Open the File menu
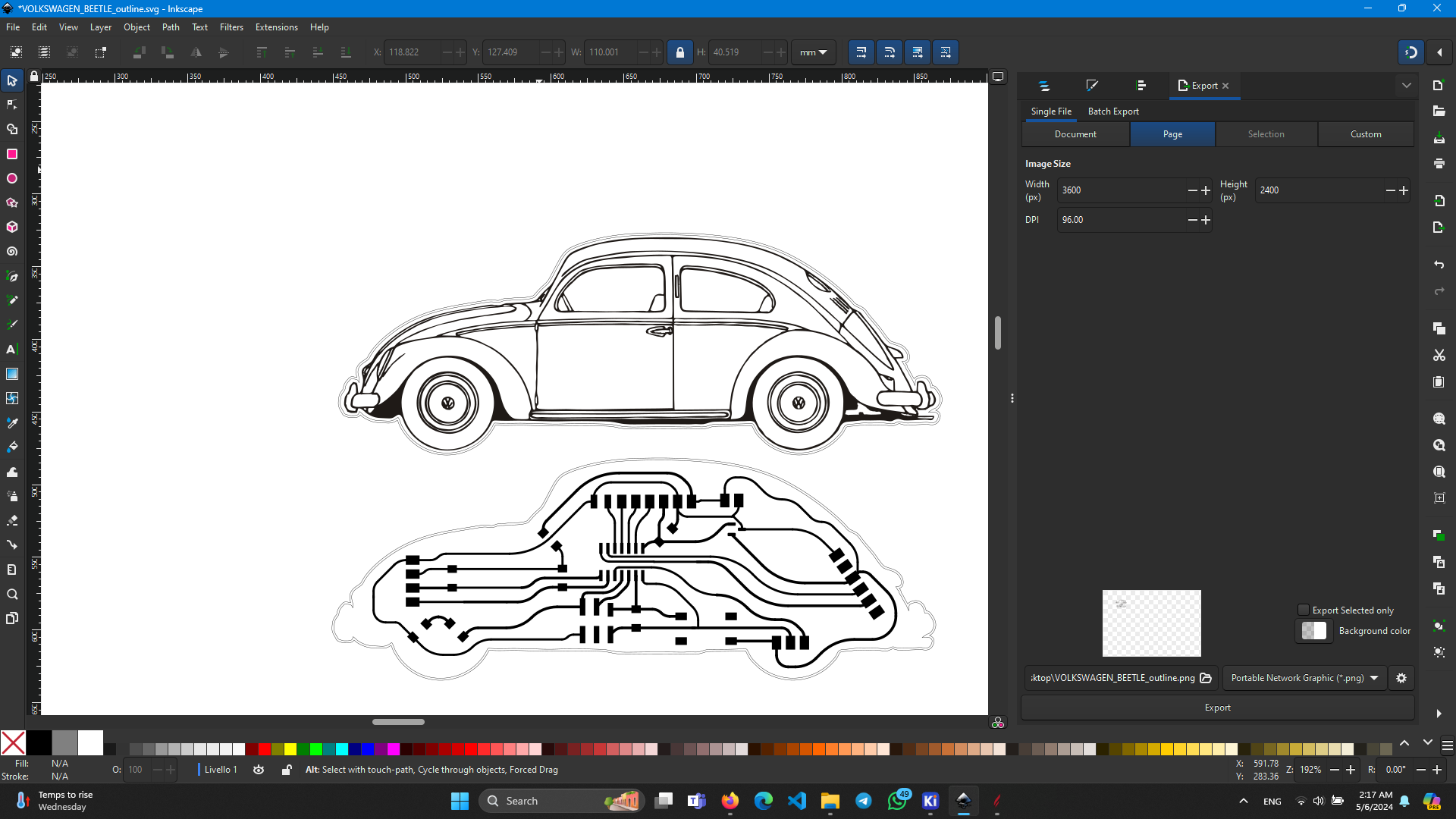This screenshot has width=1456, height=819. click(13, 27)
